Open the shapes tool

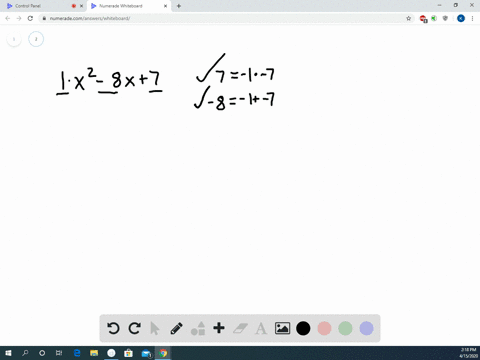click(x=198, y=328)
